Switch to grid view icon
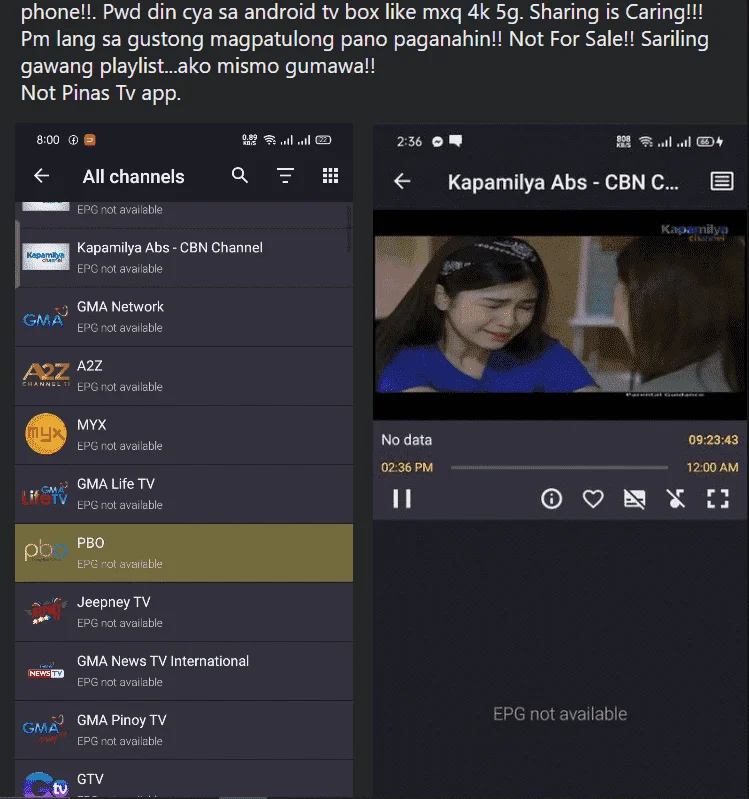Screen dimensions: 749x799 [330, 176]
